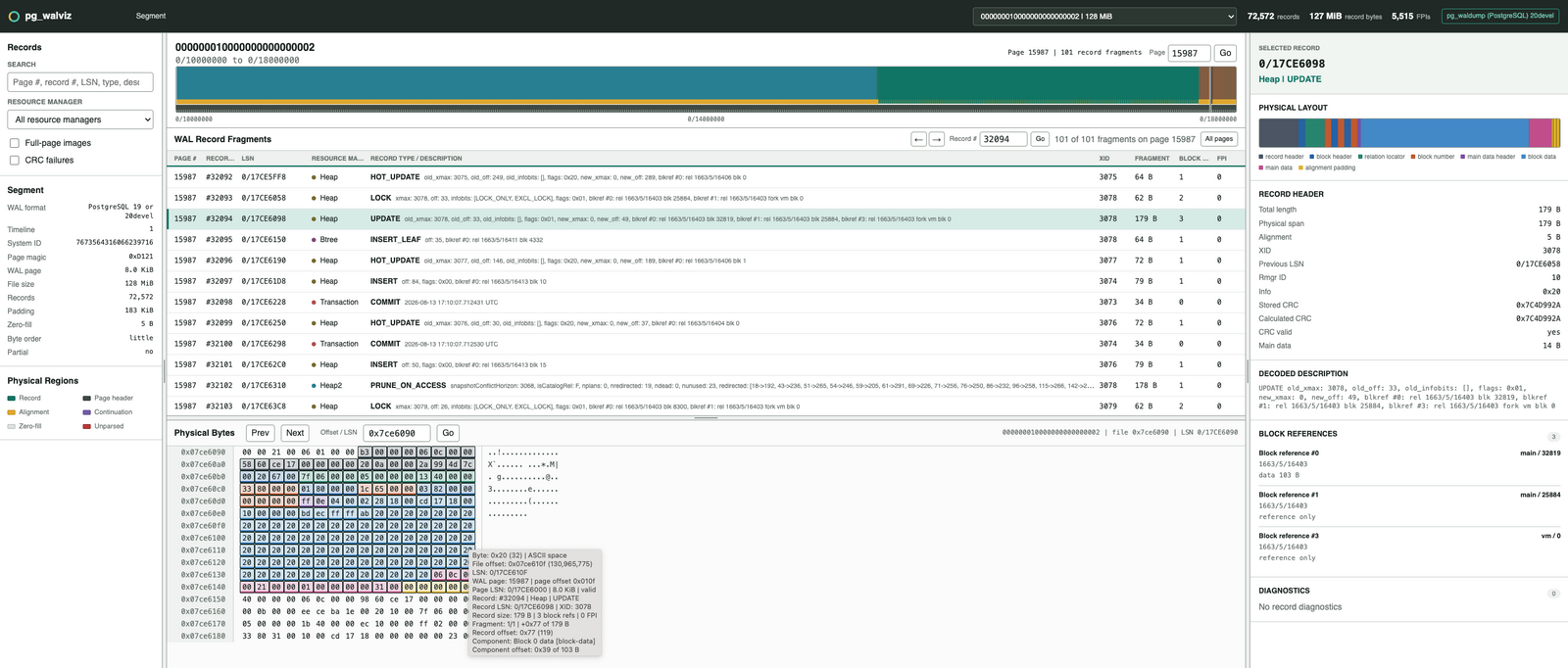
Task: Click the green dot on Heap2 PRUNE_ON_ACCESS row
Action: pyautogui.click(x=314, y=385)
